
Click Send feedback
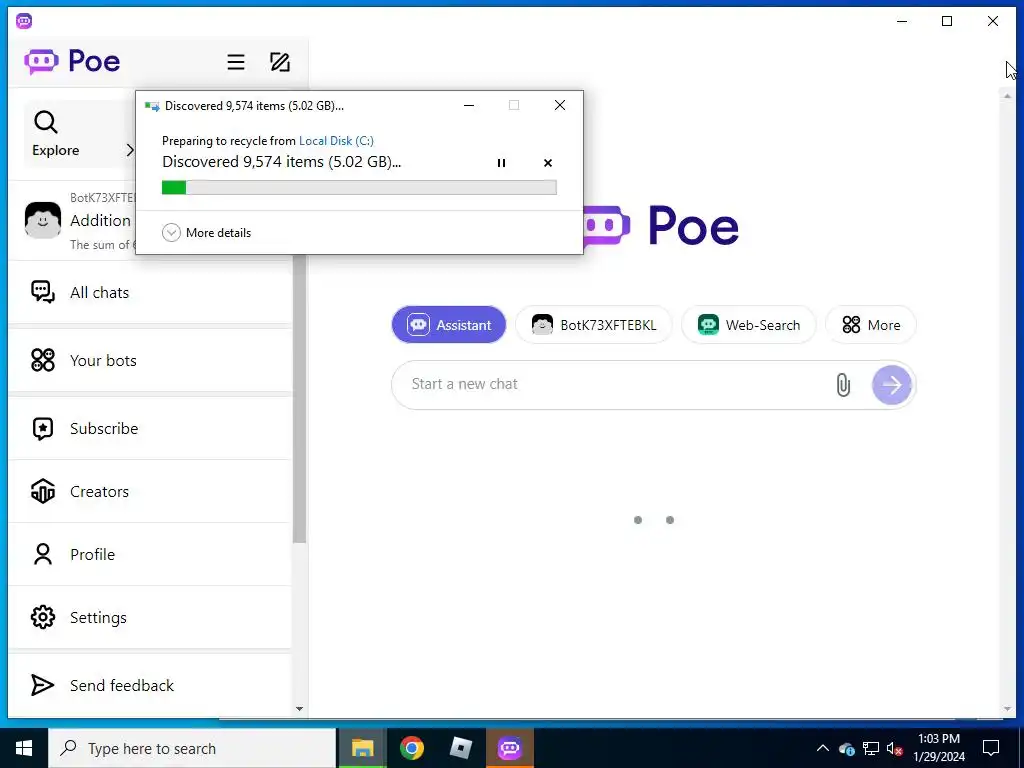150,685
